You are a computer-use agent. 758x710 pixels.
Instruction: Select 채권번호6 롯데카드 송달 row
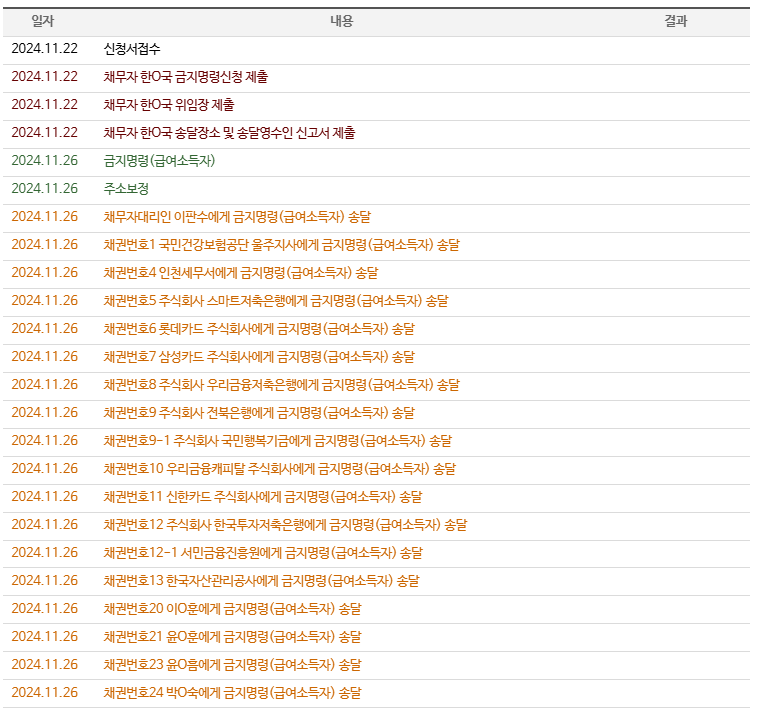pyautogui.click(x=376, y=329)
